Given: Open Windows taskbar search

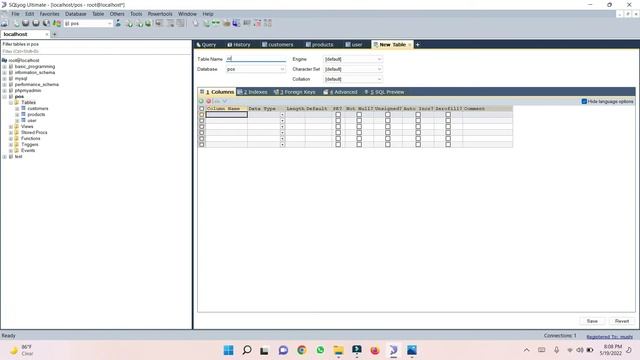Looking at the screenshot, I should pos(247,350).
